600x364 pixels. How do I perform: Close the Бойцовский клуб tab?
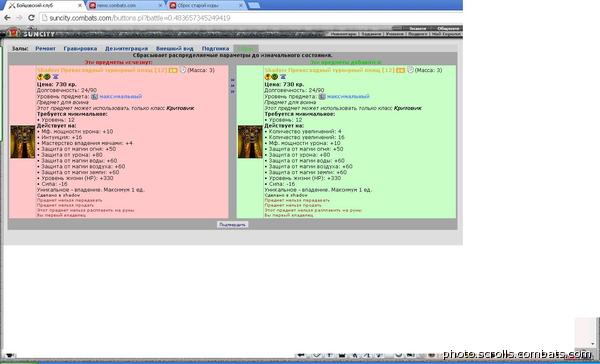[80, 5]
